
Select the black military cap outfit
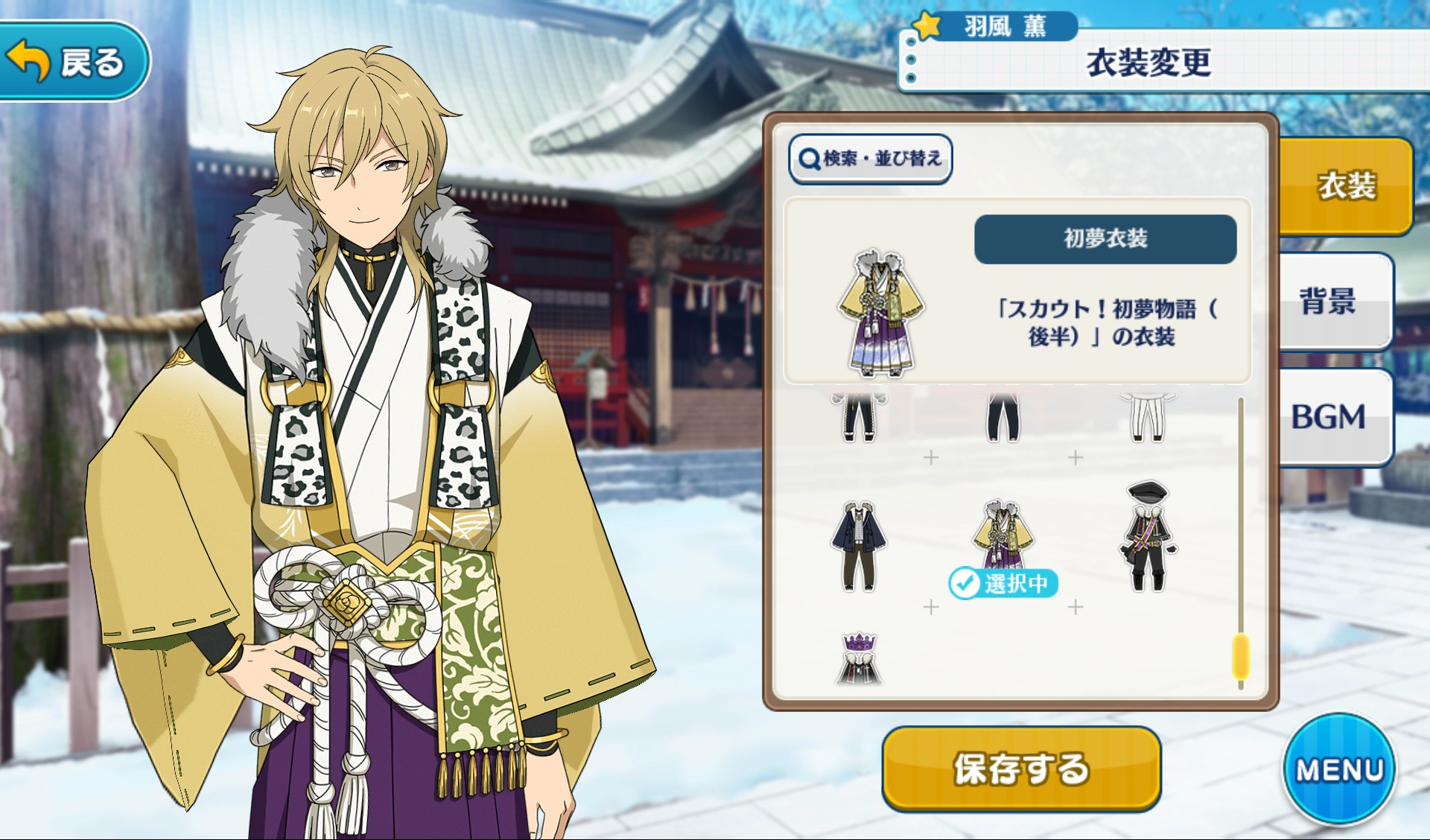pos(1148,536)
